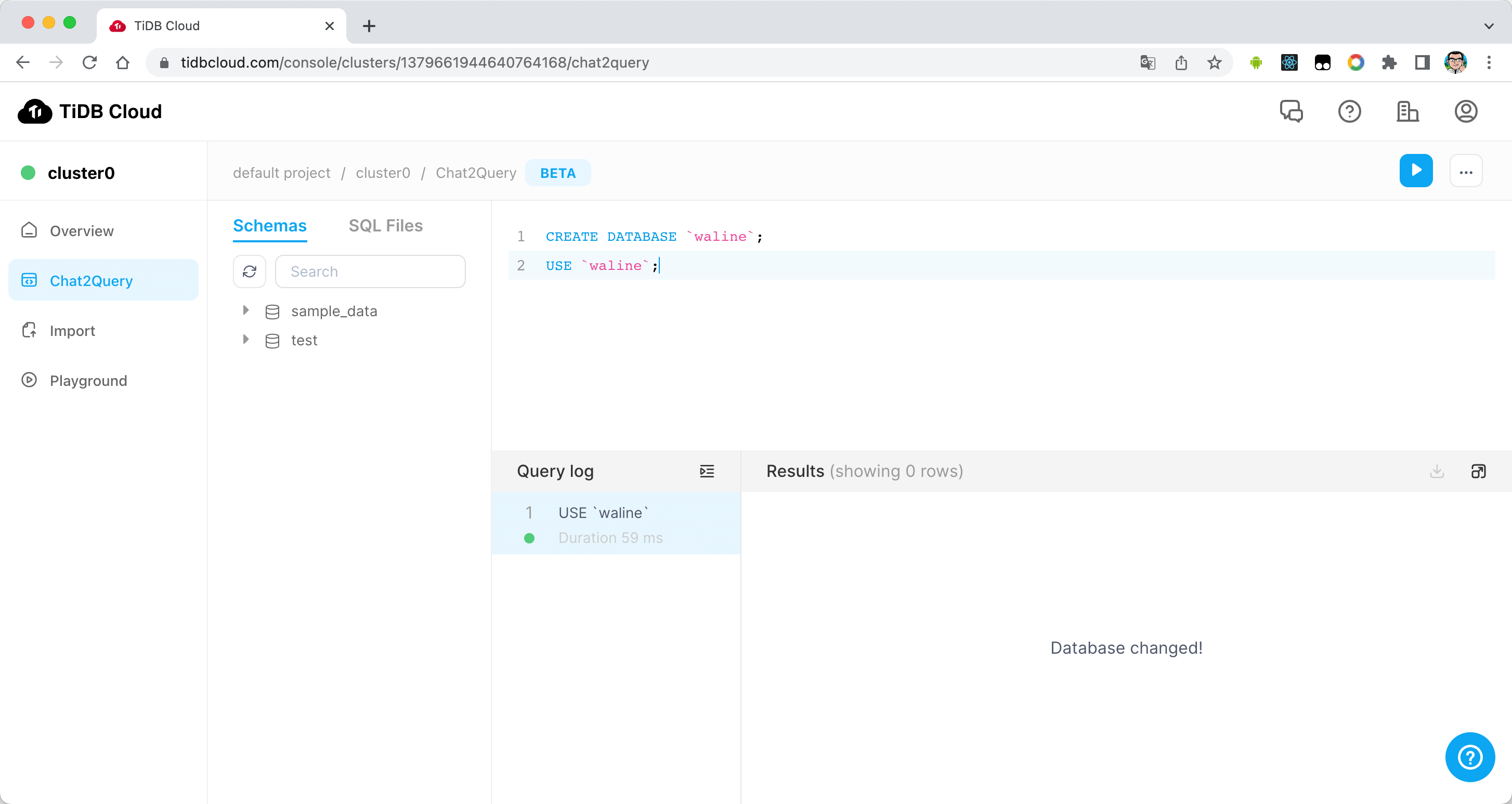Open the Playground sidebar item
1512x804 pixels.
tap(88, 381)
